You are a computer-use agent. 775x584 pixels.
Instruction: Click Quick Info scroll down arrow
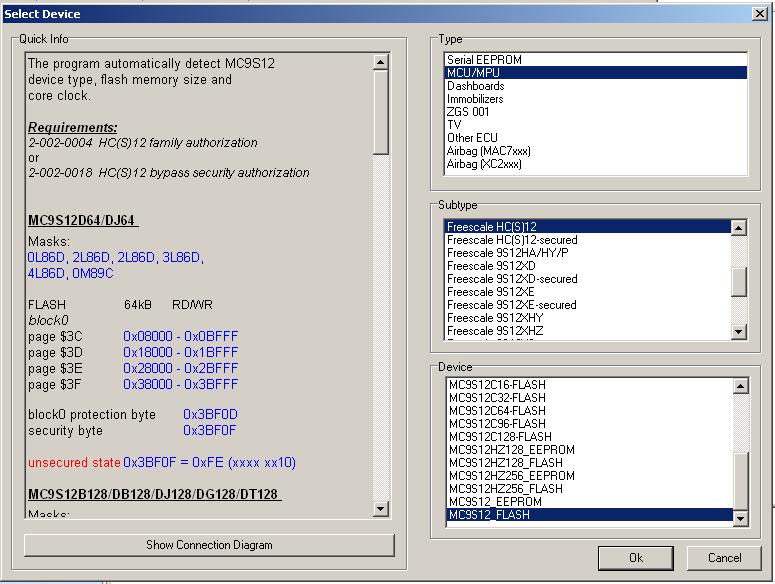(381, 508)
